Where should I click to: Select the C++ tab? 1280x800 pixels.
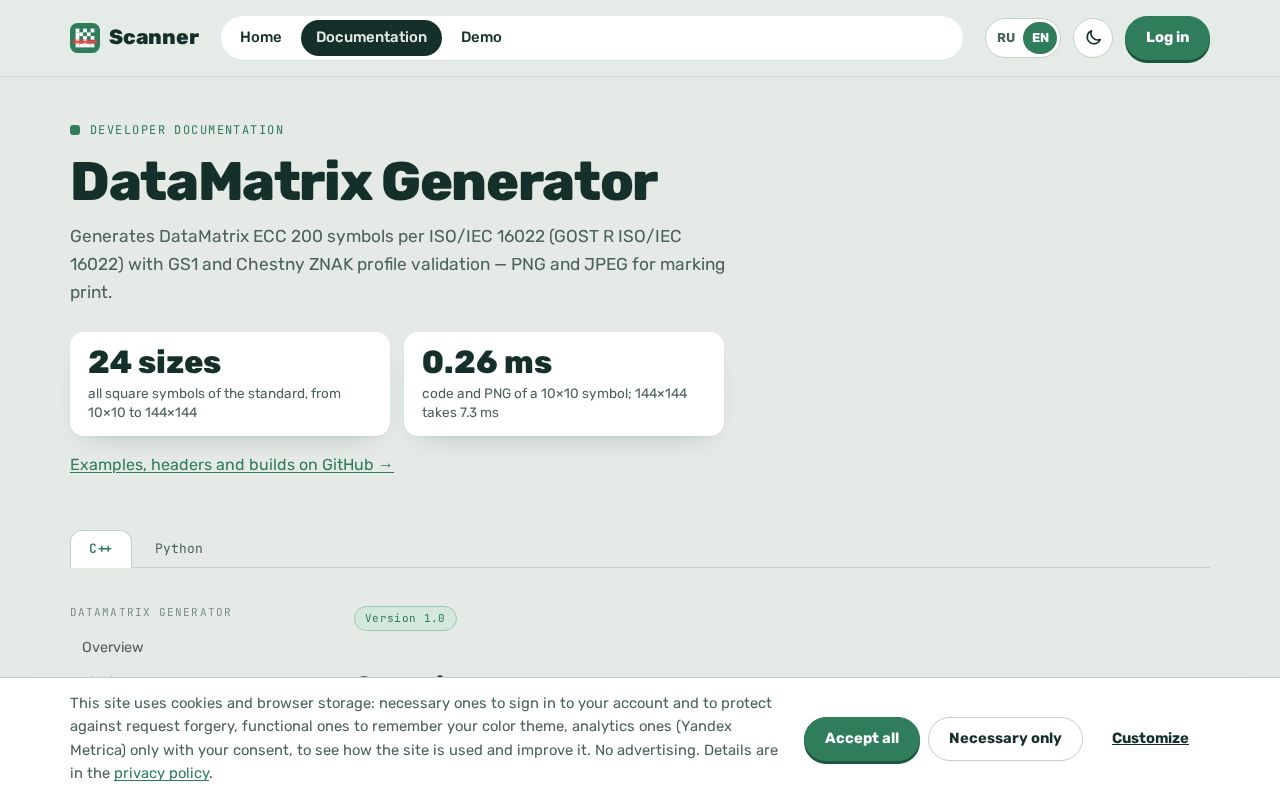point(101,549)
